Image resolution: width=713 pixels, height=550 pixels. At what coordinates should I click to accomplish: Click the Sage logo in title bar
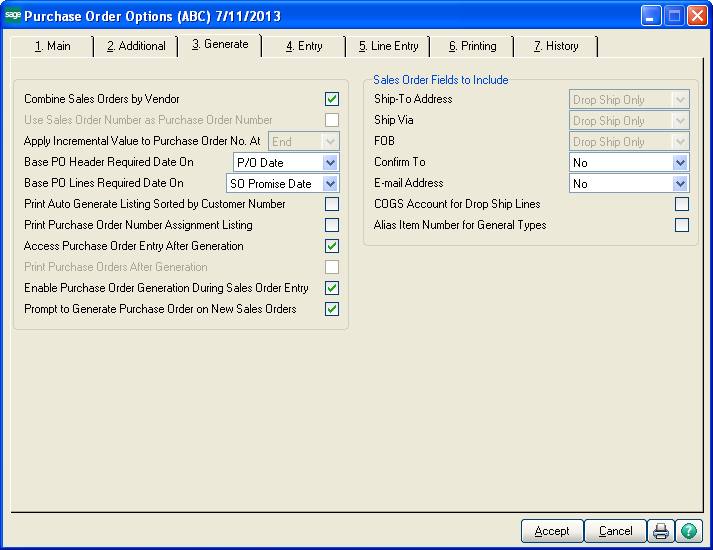pyautogui.click(x=12, y=16)
